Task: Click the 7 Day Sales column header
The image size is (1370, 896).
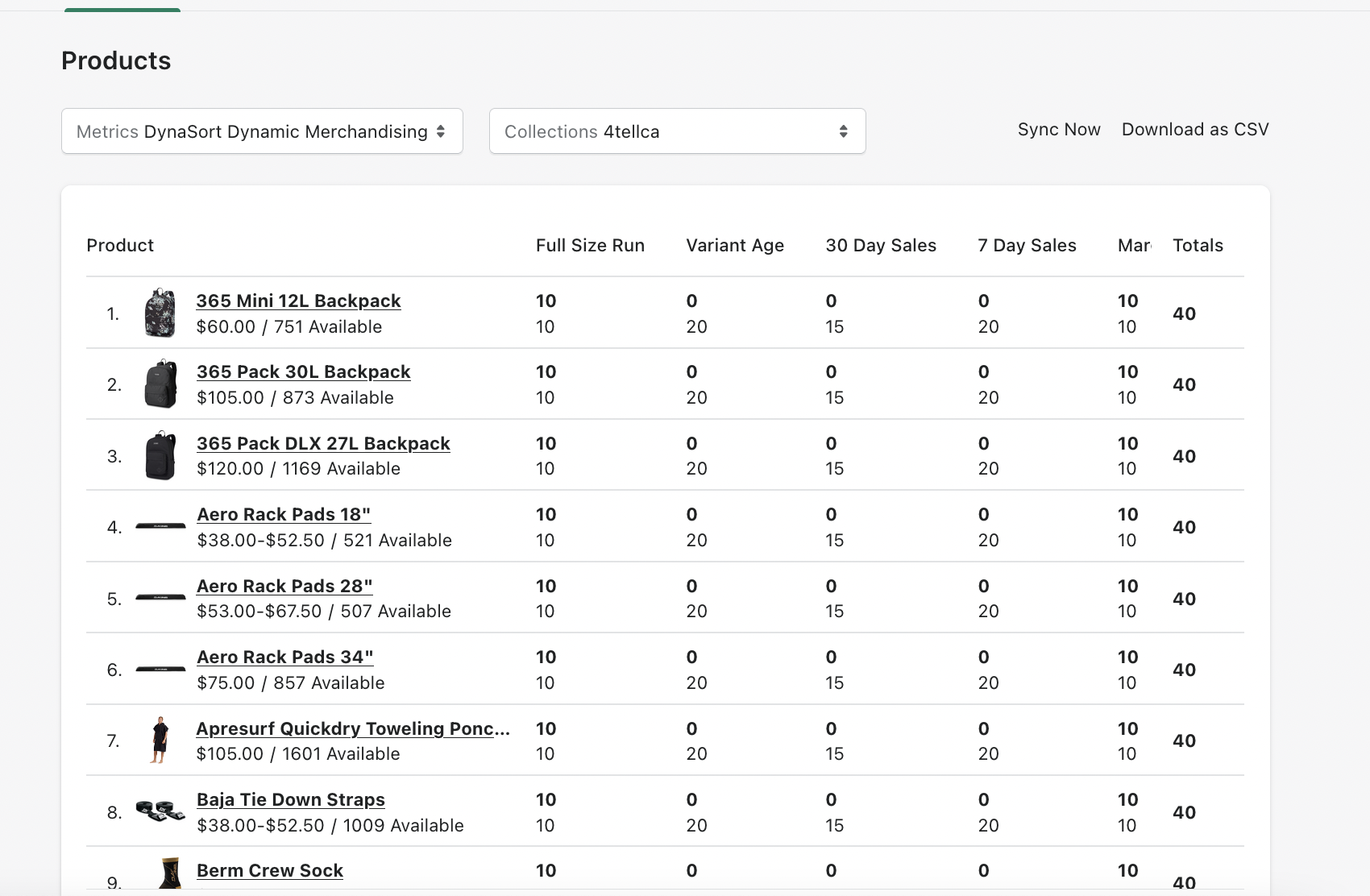Action: tap(1027, 246)
